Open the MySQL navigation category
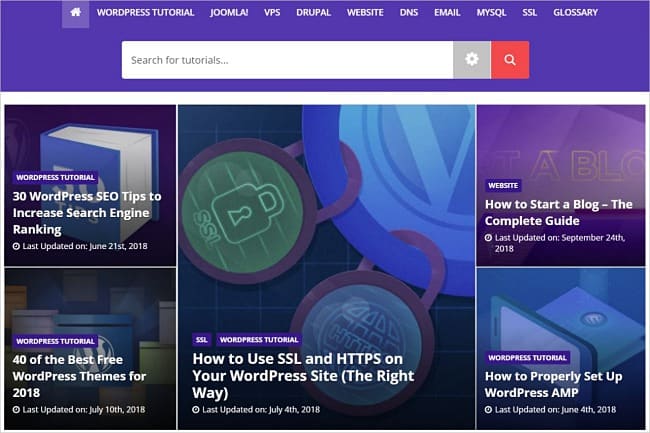The image size is (650, 433). (491, 12)
